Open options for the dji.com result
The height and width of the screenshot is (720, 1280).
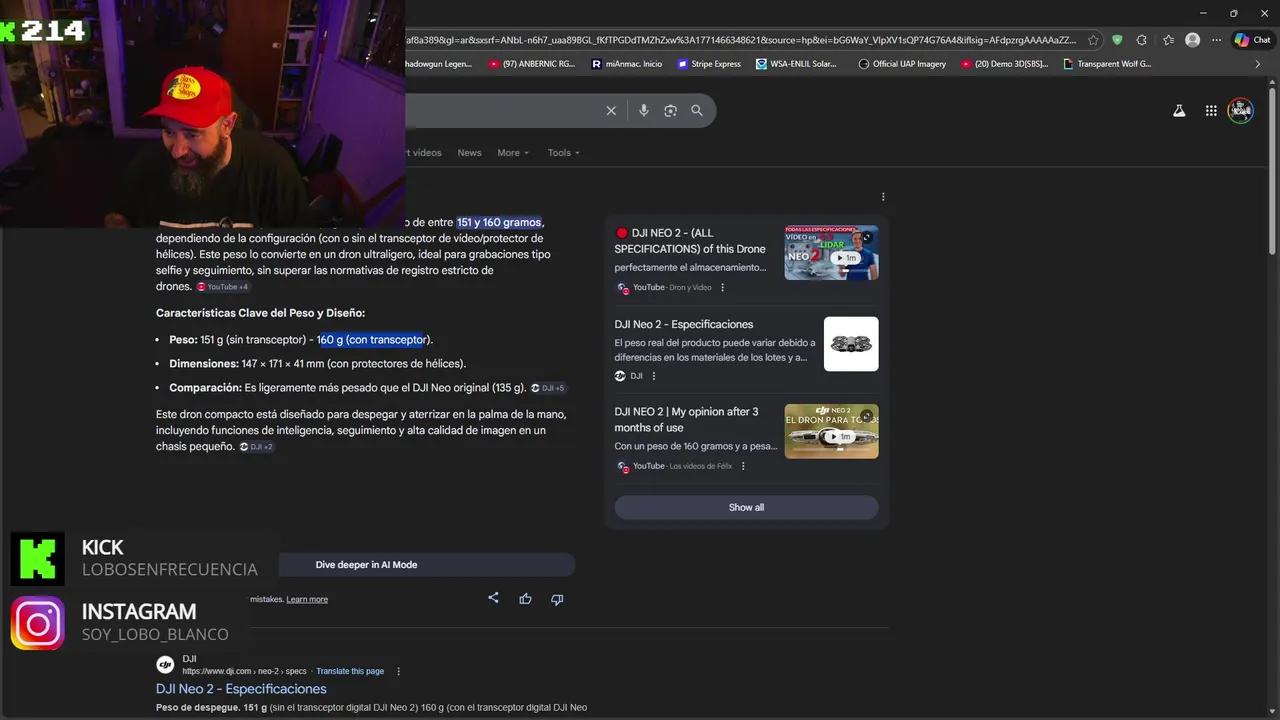[x=398, y=672]
